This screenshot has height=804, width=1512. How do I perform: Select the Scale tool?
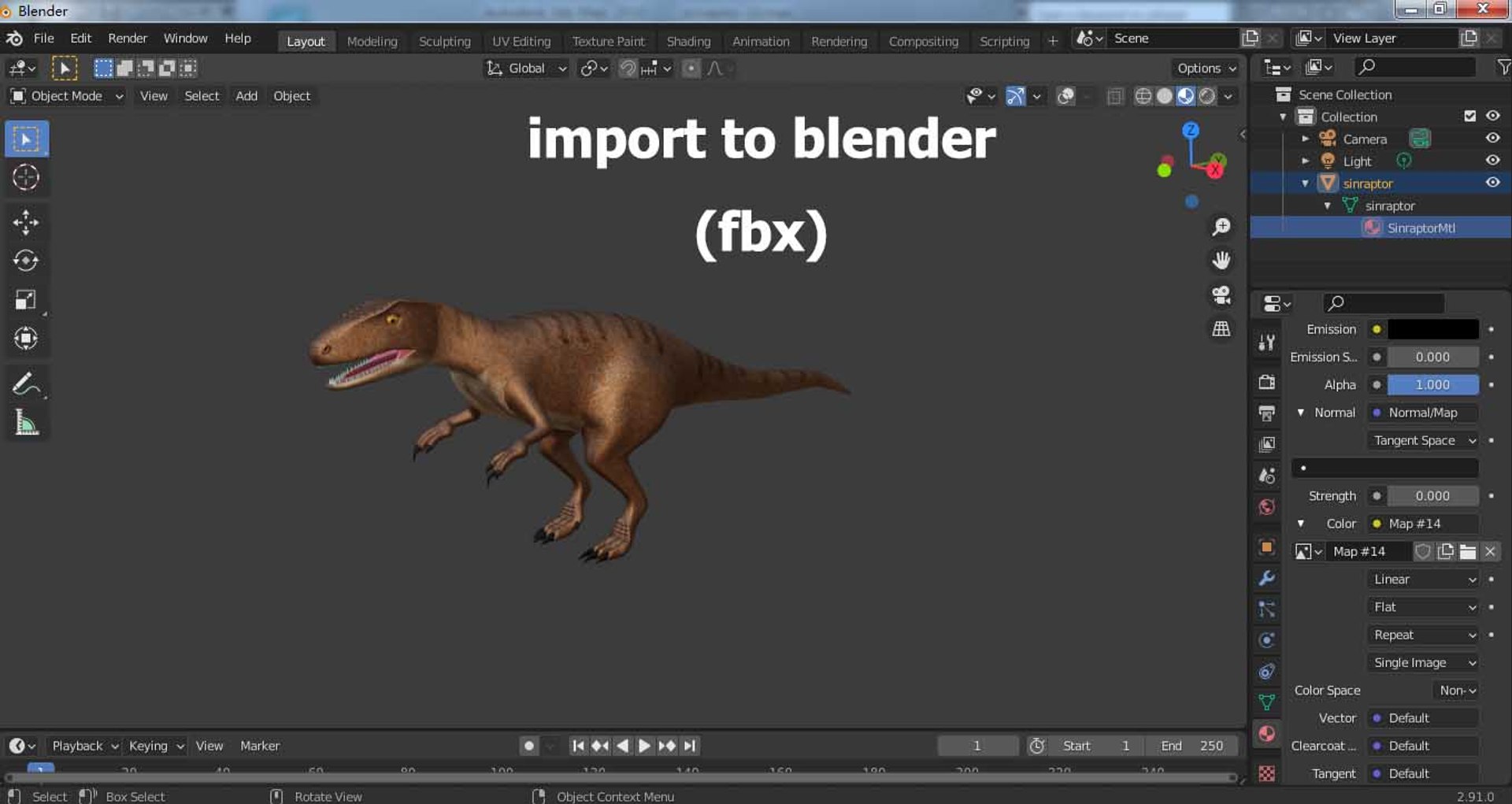click(26, 300)
